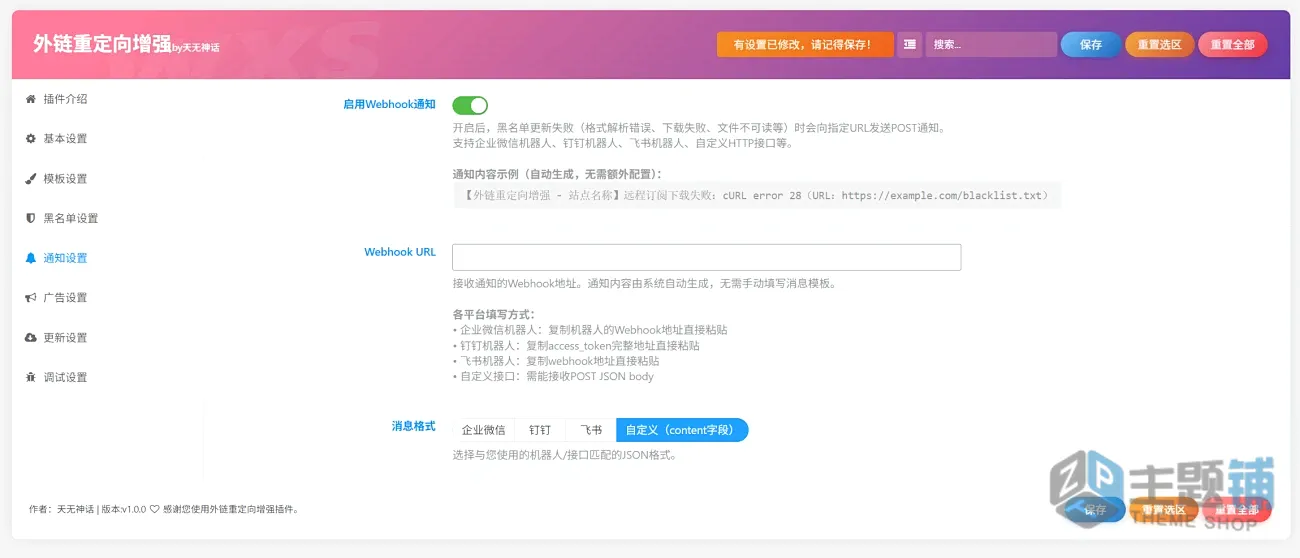Click the 通知内容示例 heading
This screenshot has height=558, width=1300.
click(557, 174)
